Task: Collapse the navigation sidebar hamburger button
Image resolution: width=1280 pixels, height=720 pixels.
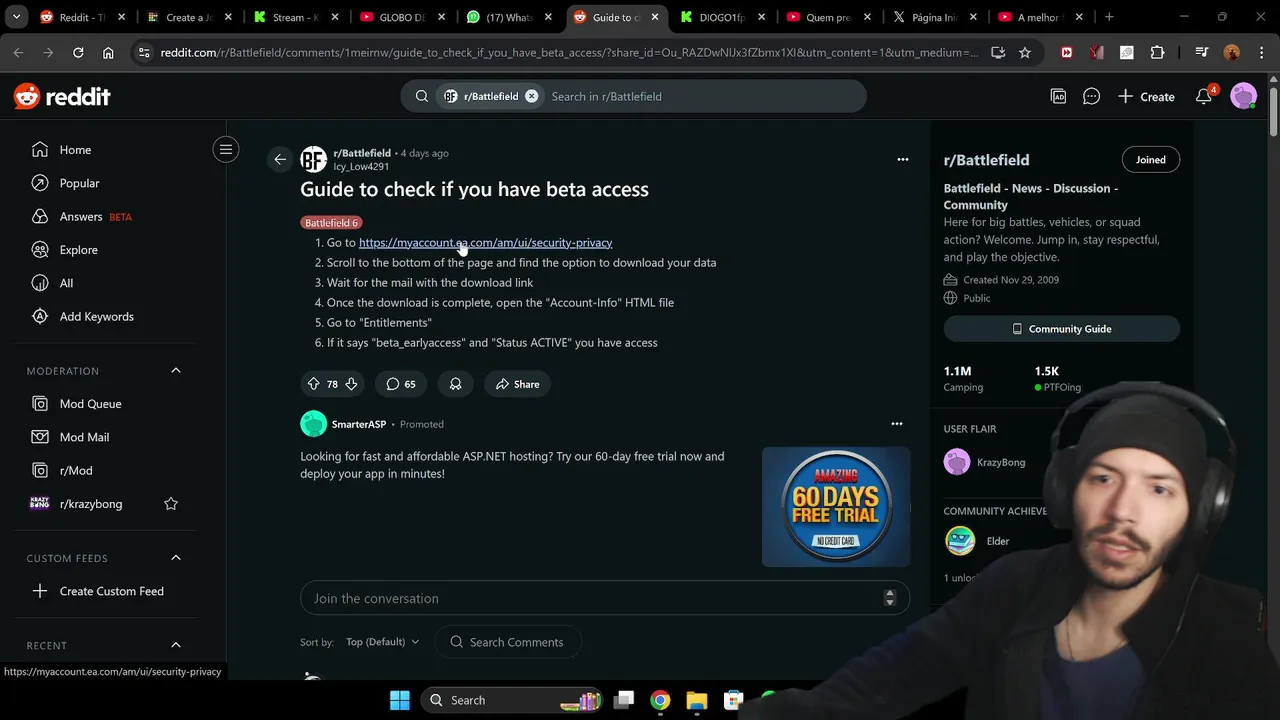Action: click(x=226, y=150)
